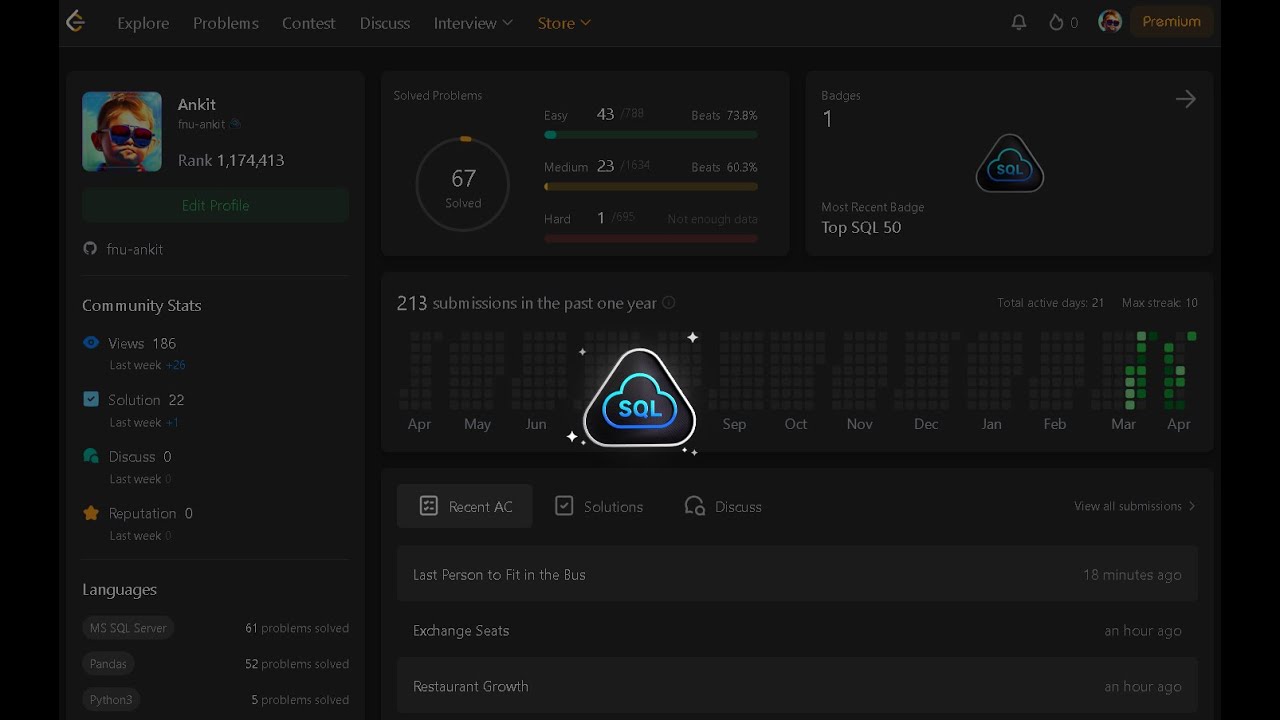Click the LeetCode logo icon

75,22
